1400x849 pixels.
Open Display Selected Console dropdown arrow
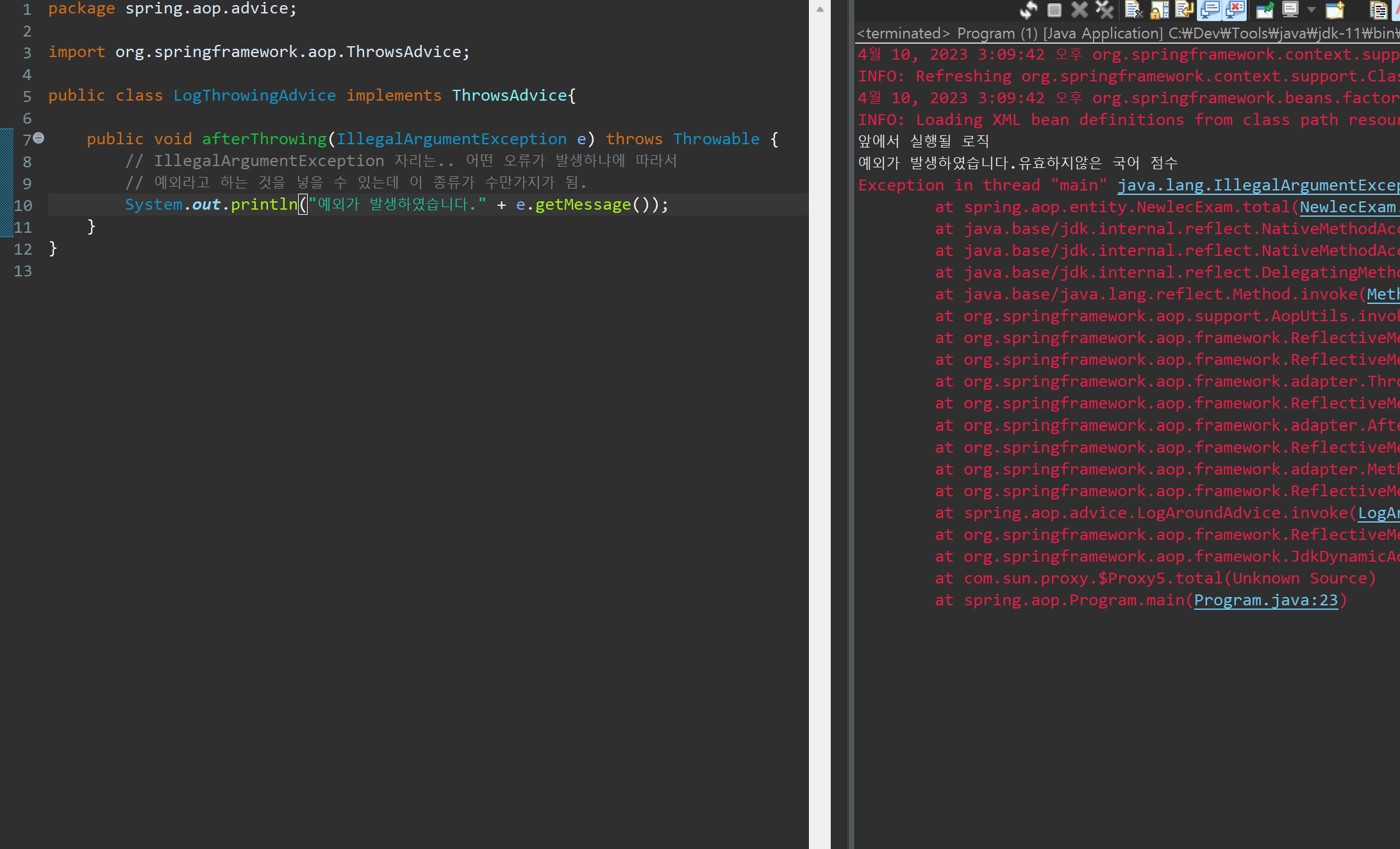[x=1312, y=10]
